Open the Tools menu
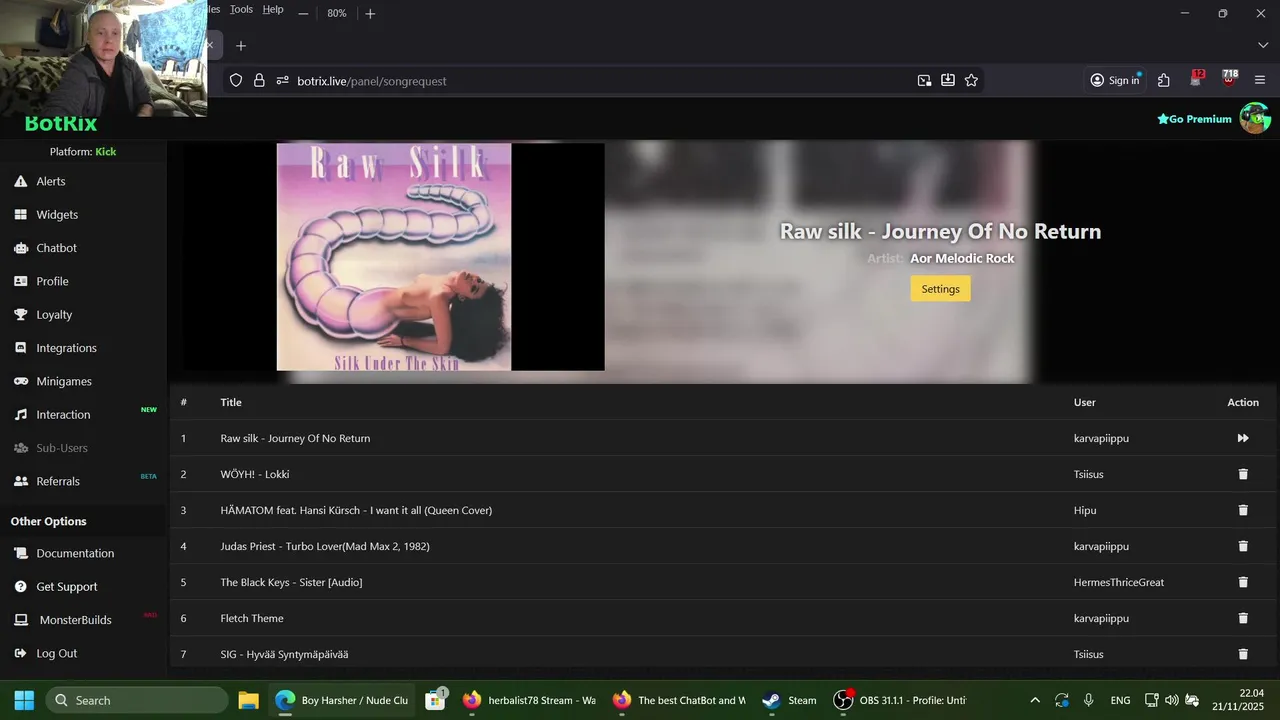 tap(241, 9)
